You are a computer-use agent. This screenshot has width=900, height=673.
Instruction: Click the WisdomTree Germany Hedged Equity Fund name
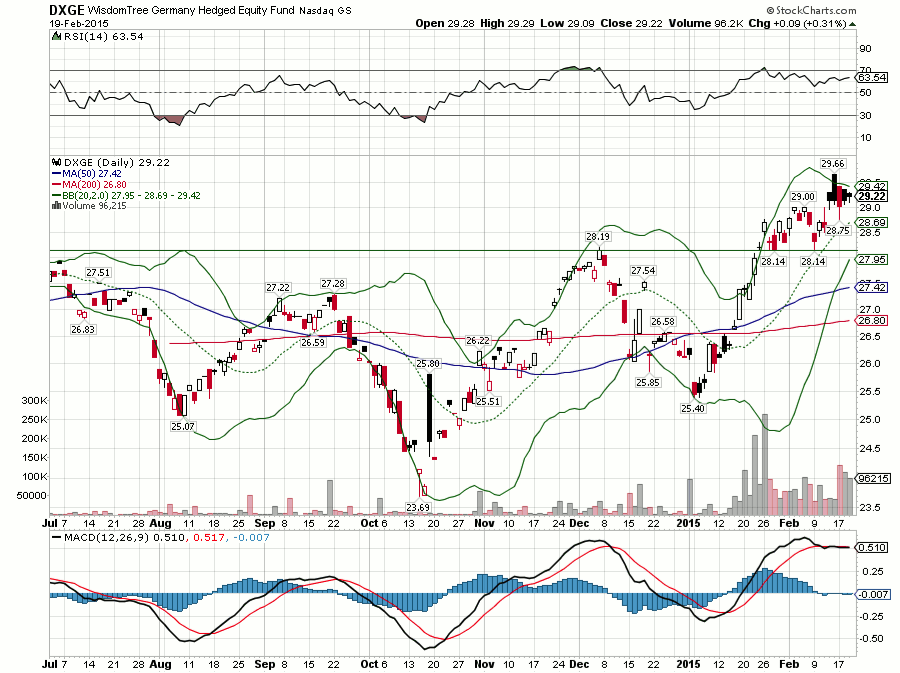191,10
